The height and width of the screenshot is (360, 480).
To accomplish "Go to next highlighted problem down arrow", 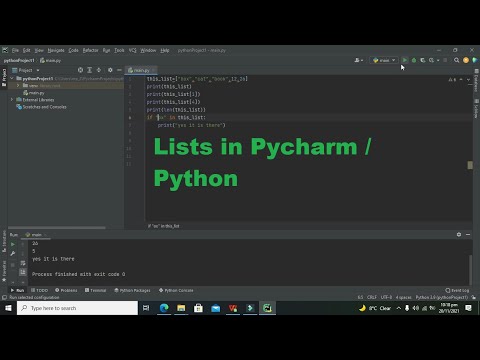I will (468, 80).
